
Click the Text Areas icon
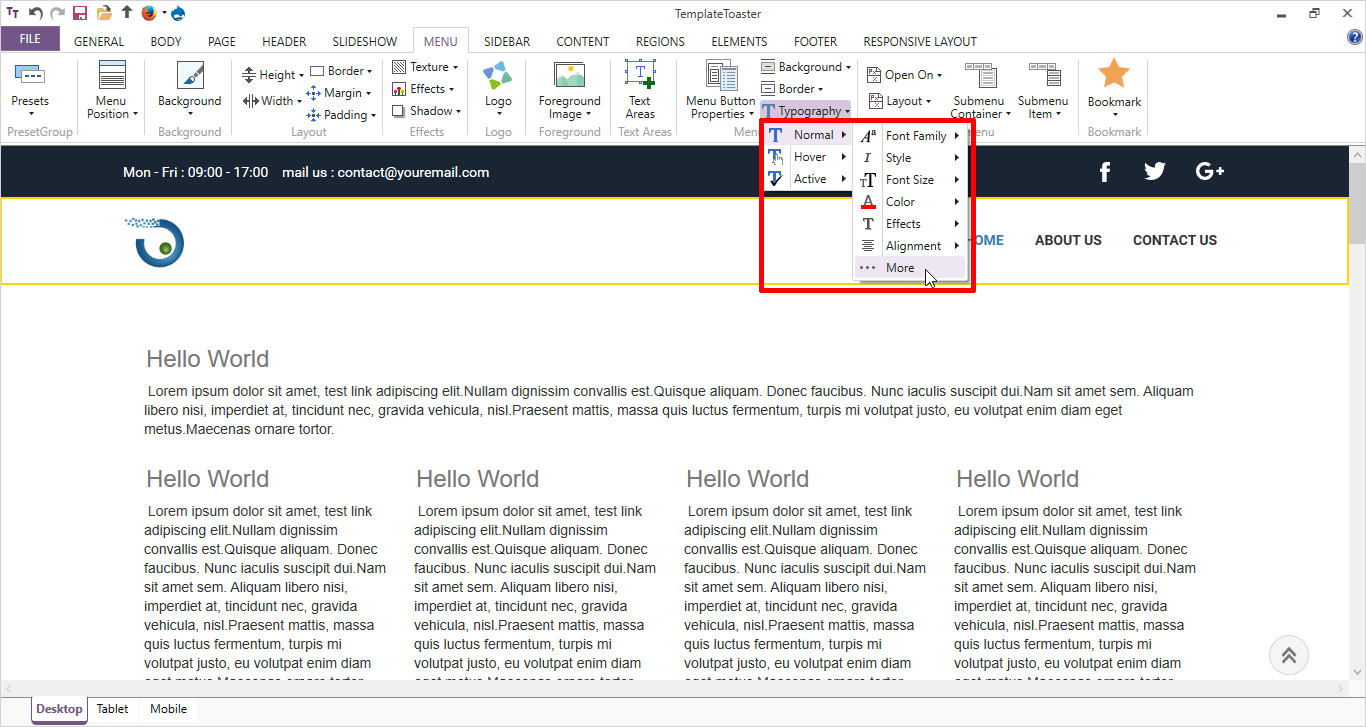point(640,76)
